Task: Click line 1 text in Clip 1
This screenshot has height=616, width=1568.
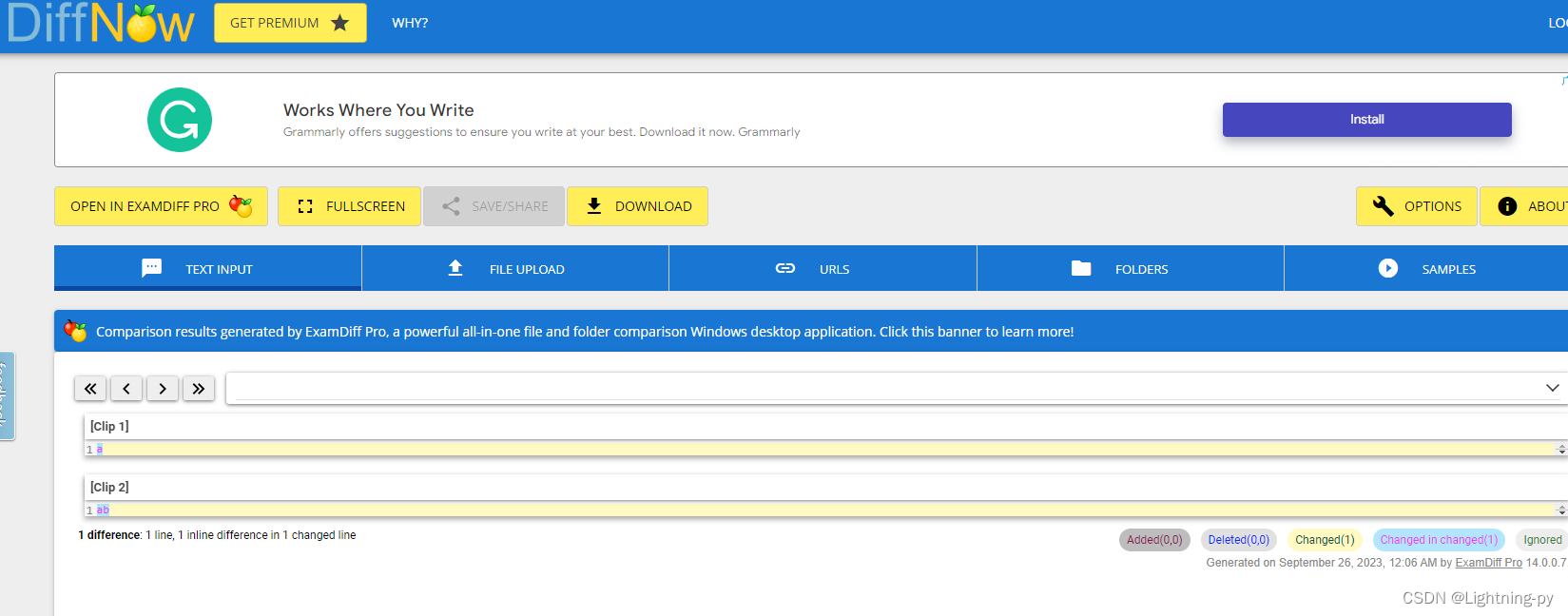Action: (x=100, y=449)
